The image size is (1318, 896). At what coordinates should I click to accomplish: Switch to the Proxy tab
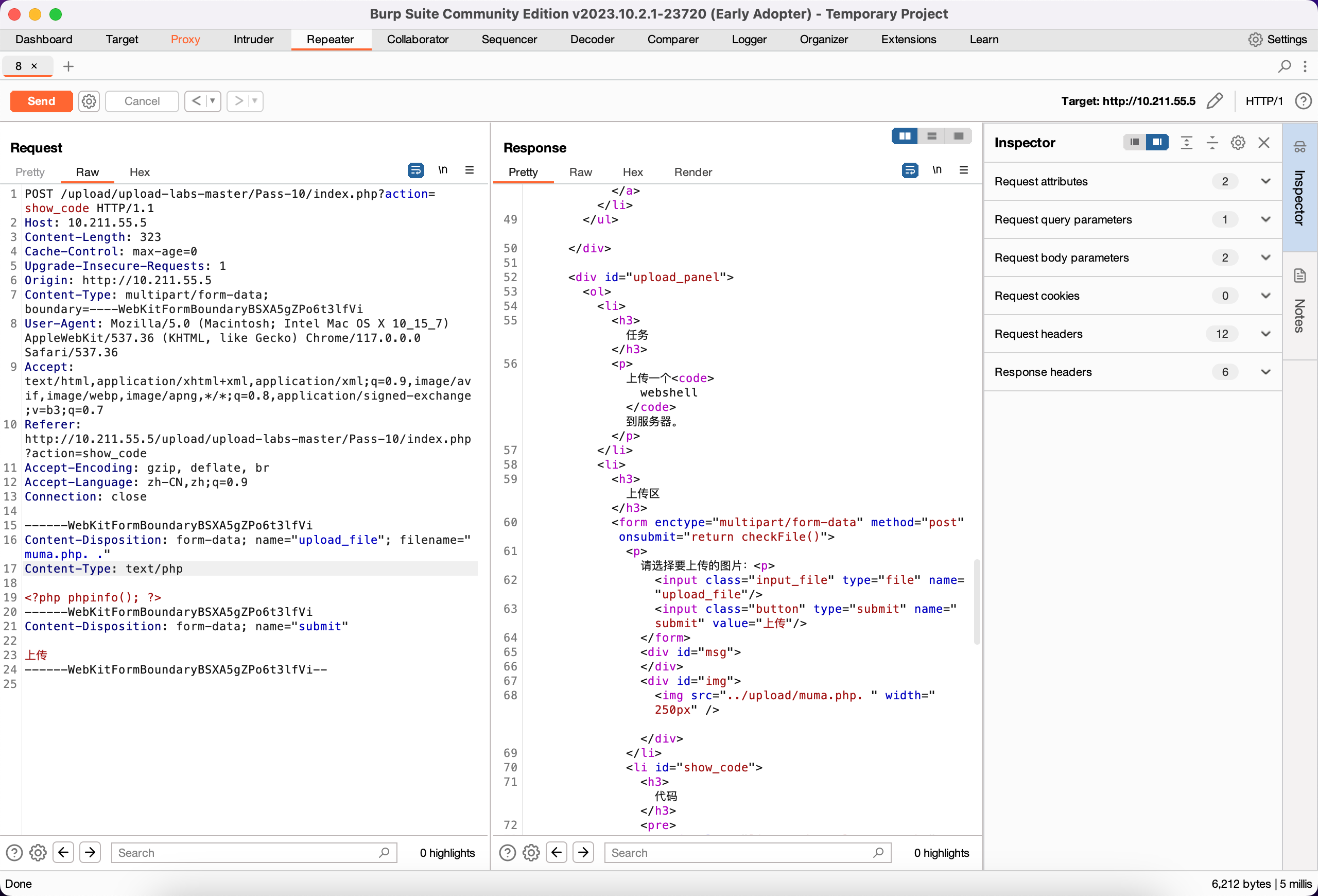(x=185, y=39)
